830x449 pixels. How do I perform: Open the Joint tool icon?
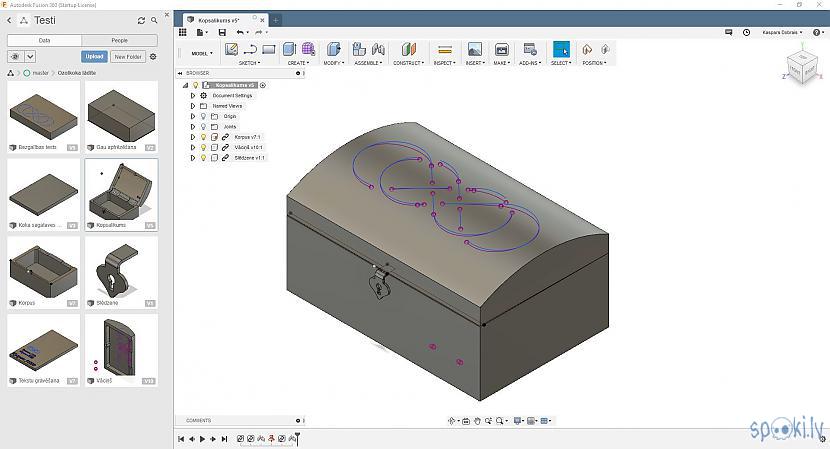pos(378,49)
